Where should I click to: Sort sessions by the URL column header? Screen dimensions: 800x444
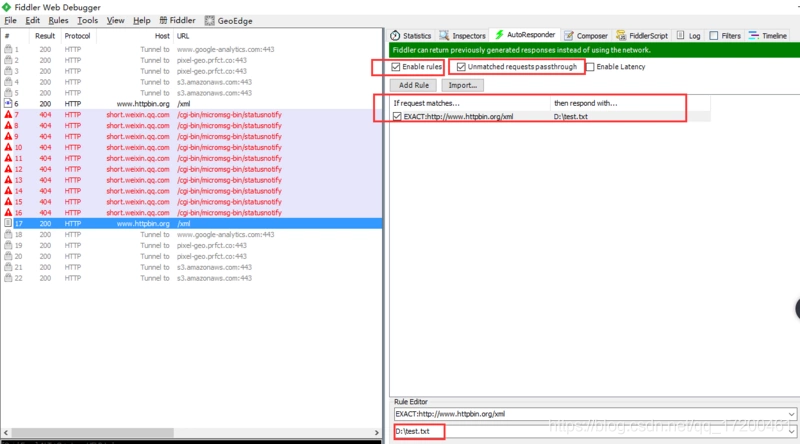(x=183, y=36)
